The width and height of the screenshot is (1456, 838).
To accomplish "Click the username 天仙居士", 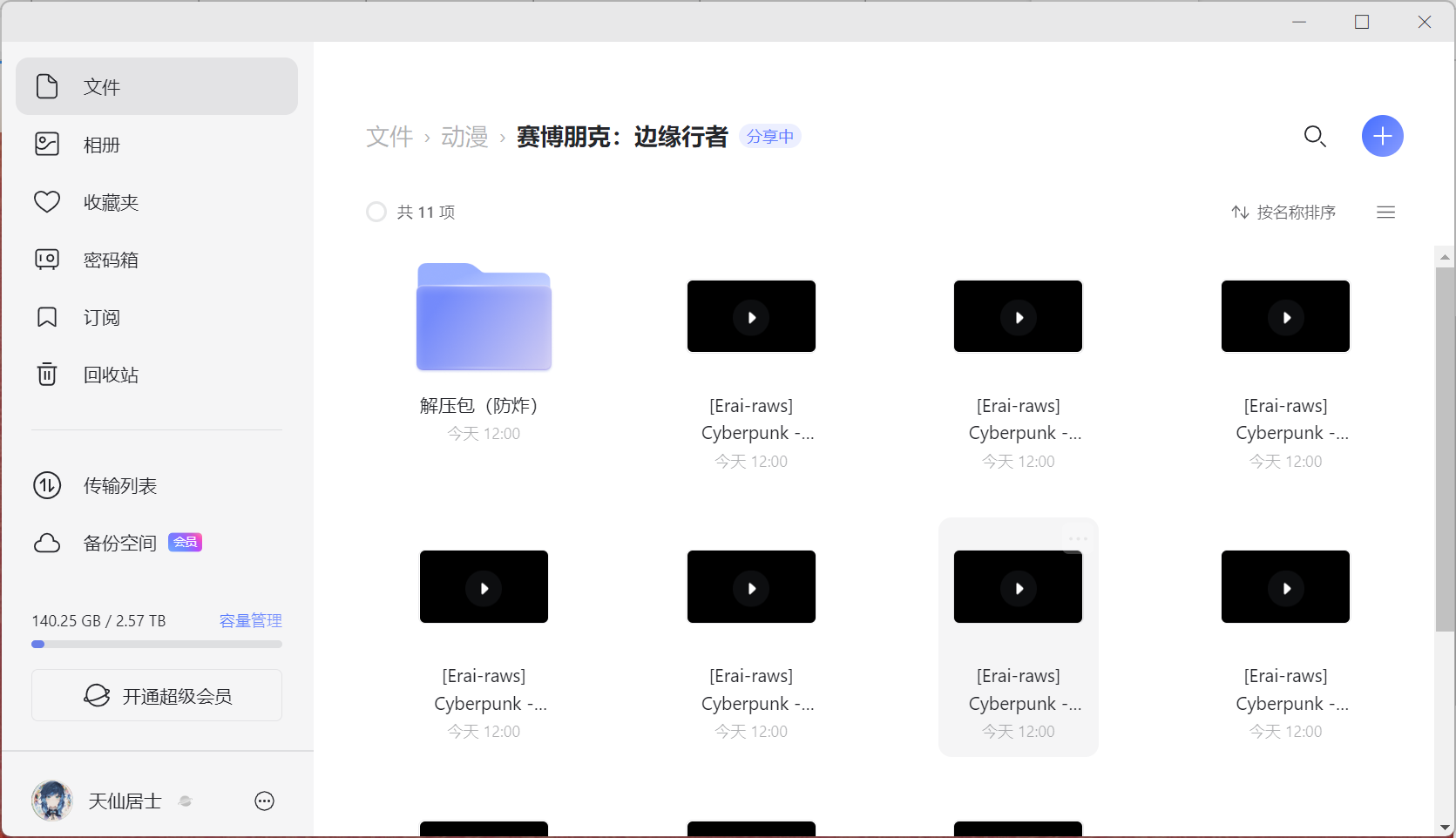I will pyautogui.click(x=125, y=801).
